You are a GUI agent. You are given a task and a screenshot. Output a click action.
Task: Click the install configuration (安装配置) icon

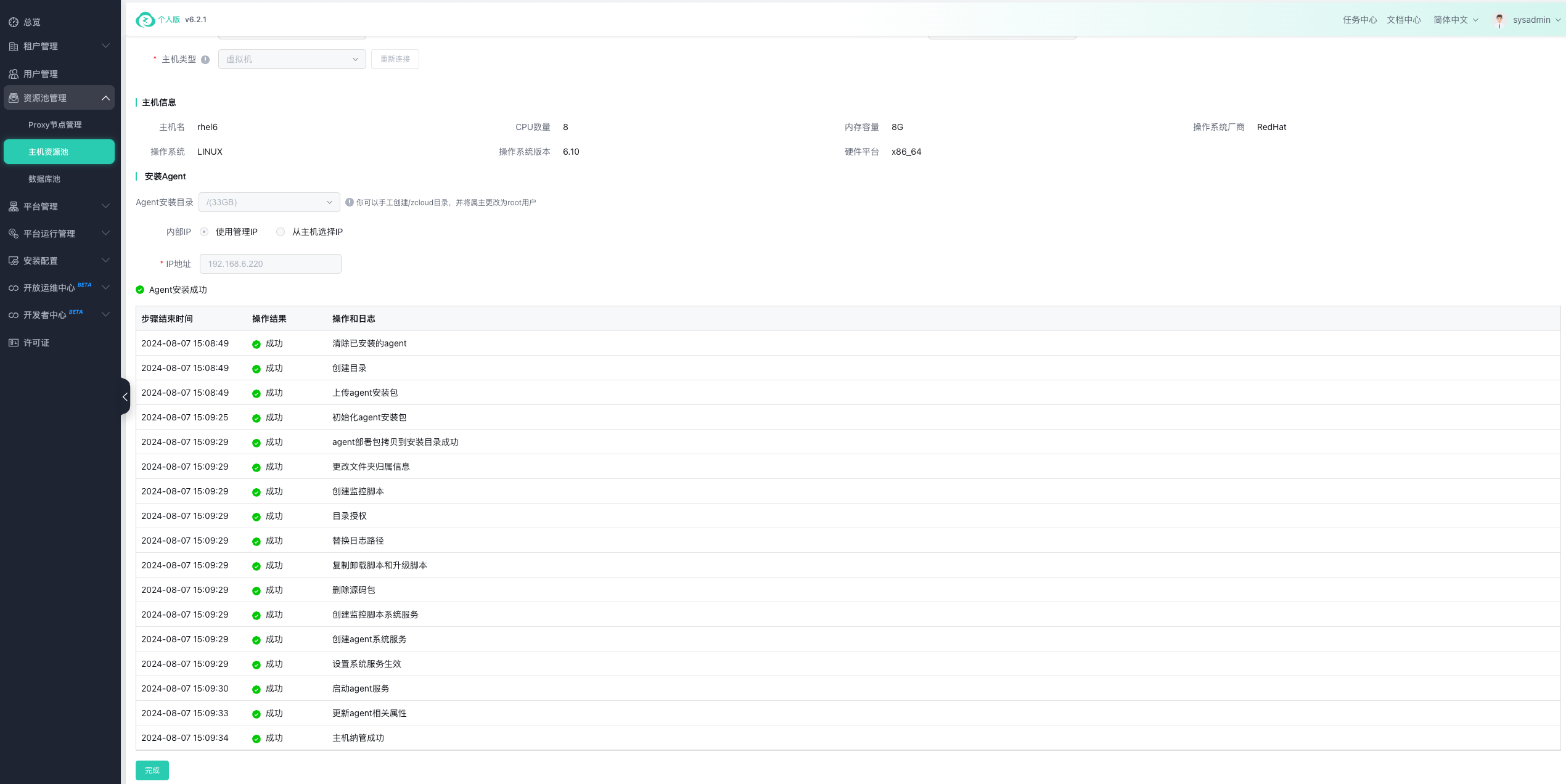(14, 261)
